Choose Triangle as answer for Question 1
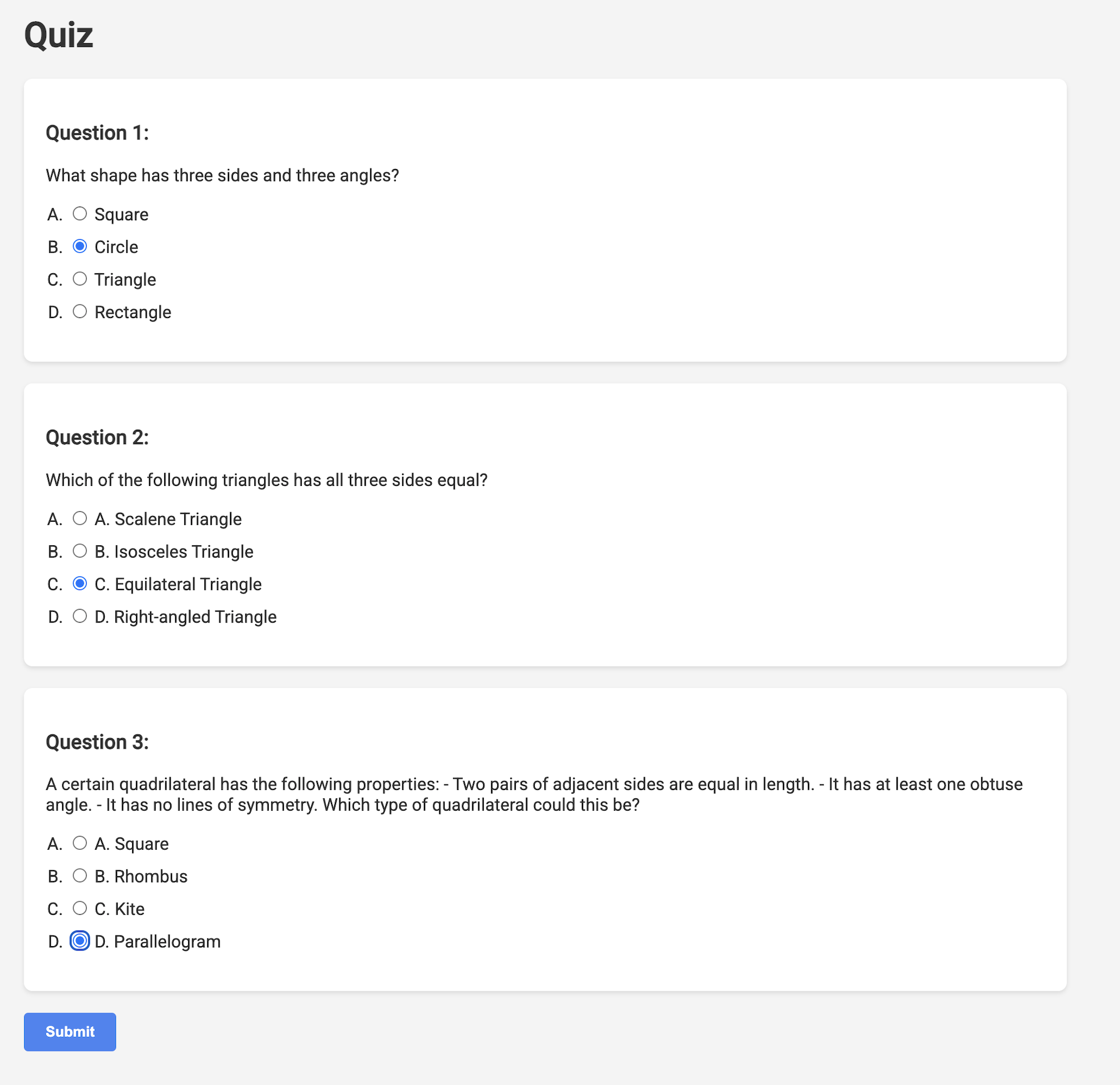1120x1085 pixels. [x=80, y=279]
